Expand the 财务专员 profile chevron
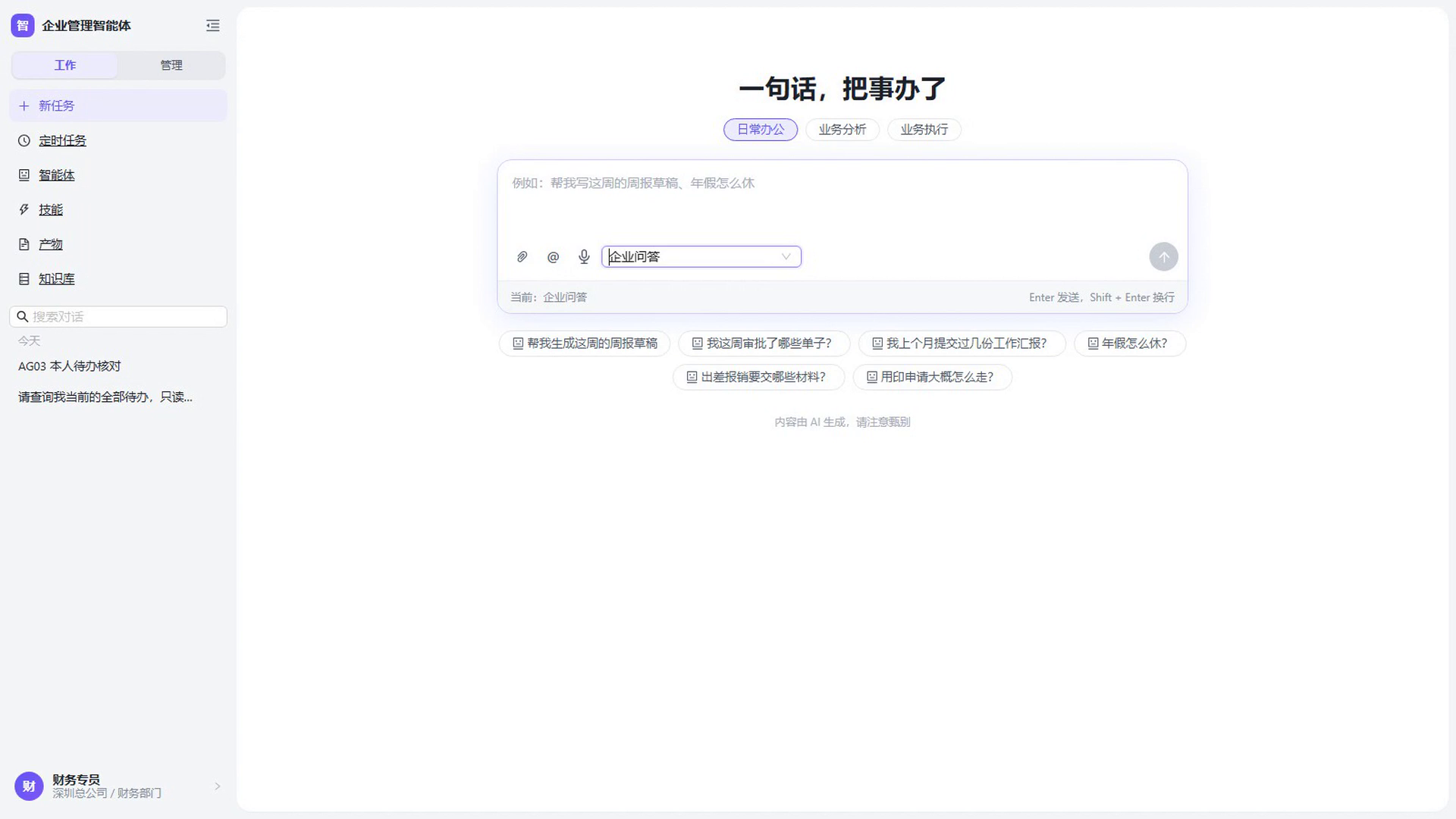 click(x=218, y=786)
